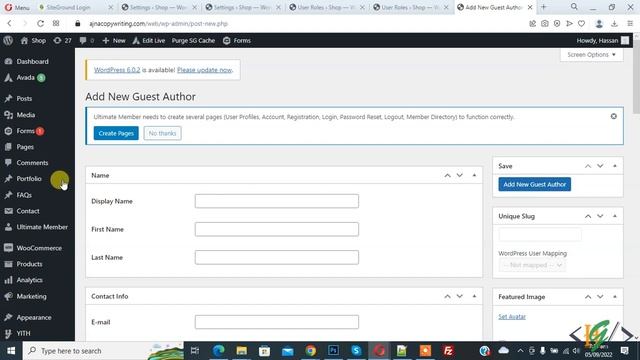The height and width of the screenshot is (360, 640).
Task: Open the browser downloads icon
Action: point(614,24)
